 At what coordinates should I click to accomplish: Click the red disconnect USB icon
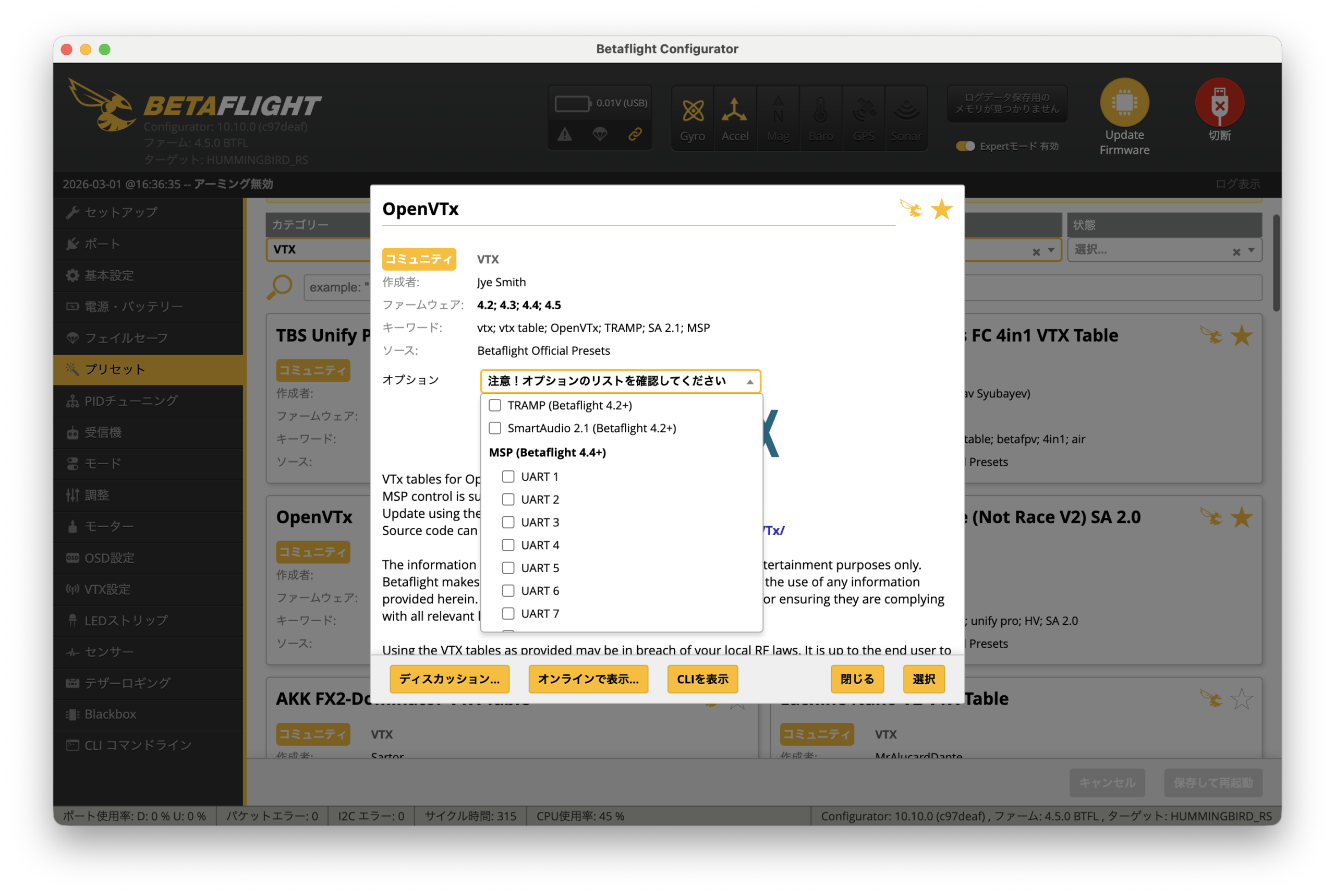click(x=1219, y=103)
